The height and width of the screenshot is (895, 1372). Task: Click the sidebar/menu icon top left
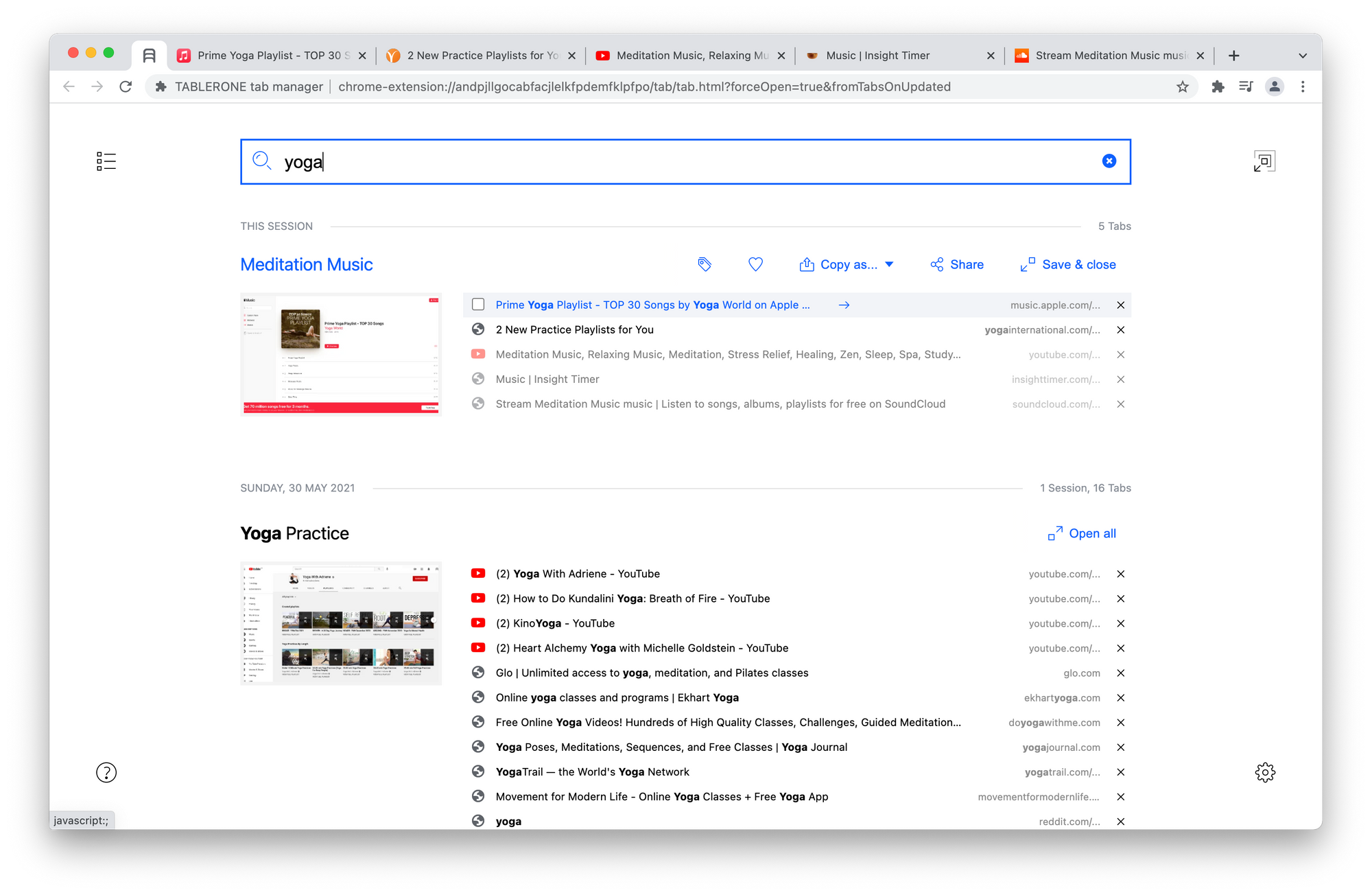pyautogui.click(x=106, y=161)
